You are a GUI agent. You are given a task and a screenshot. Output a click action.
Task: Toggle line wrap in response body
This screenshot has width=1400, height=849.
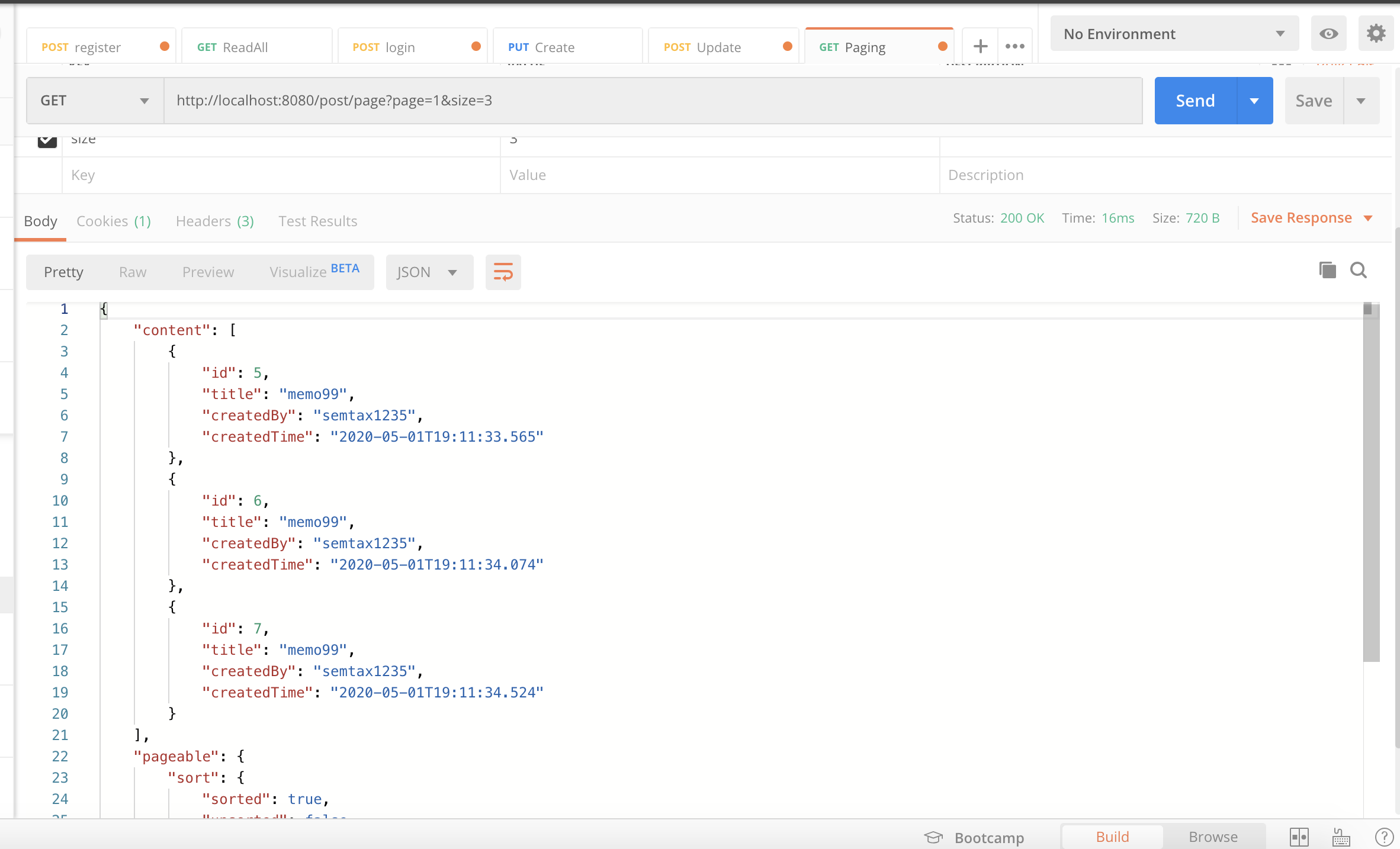tap(503, 272)
